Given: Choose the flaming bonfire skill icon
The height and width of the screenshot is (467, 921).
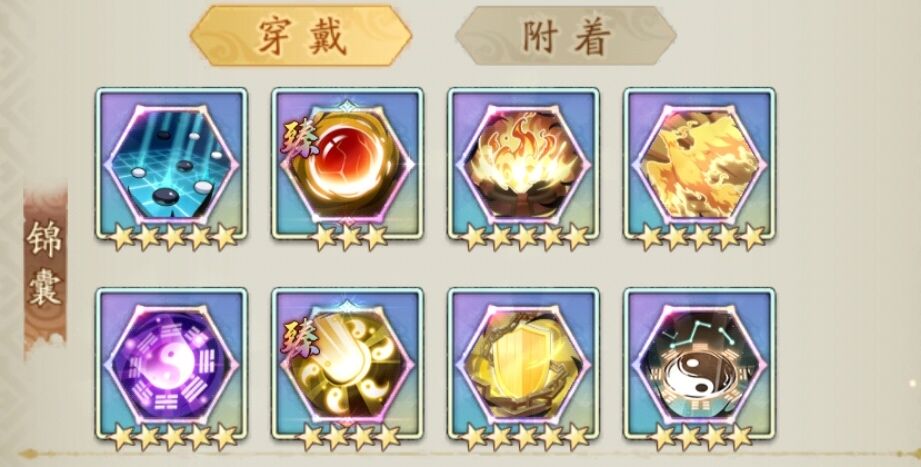Looking at the screenshot, I should point(524,164).
